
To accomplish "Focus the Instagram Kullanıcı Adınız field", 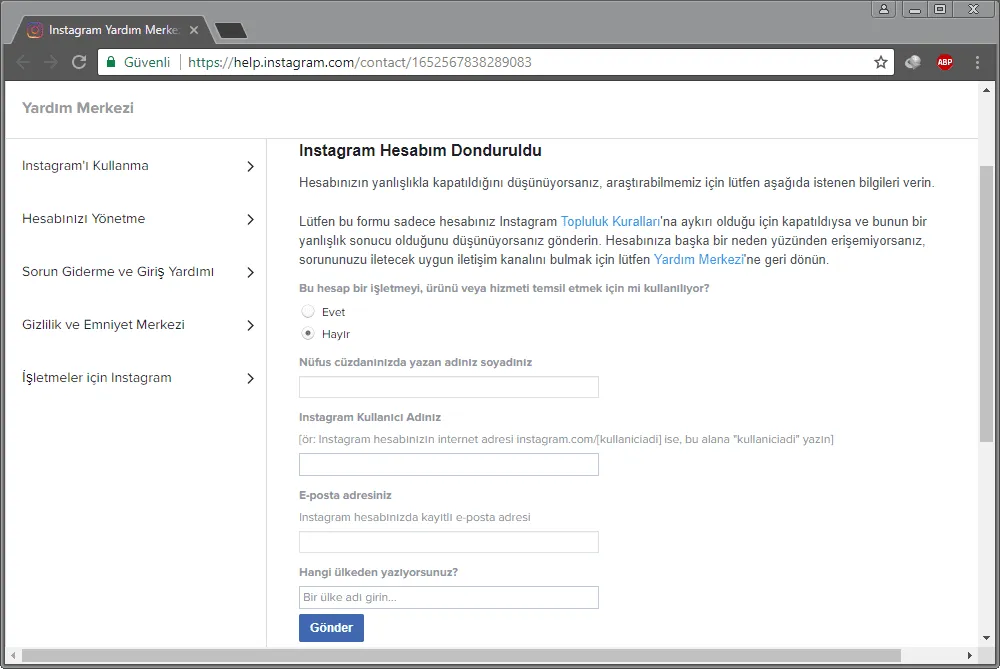I will [x=448, y=464].
